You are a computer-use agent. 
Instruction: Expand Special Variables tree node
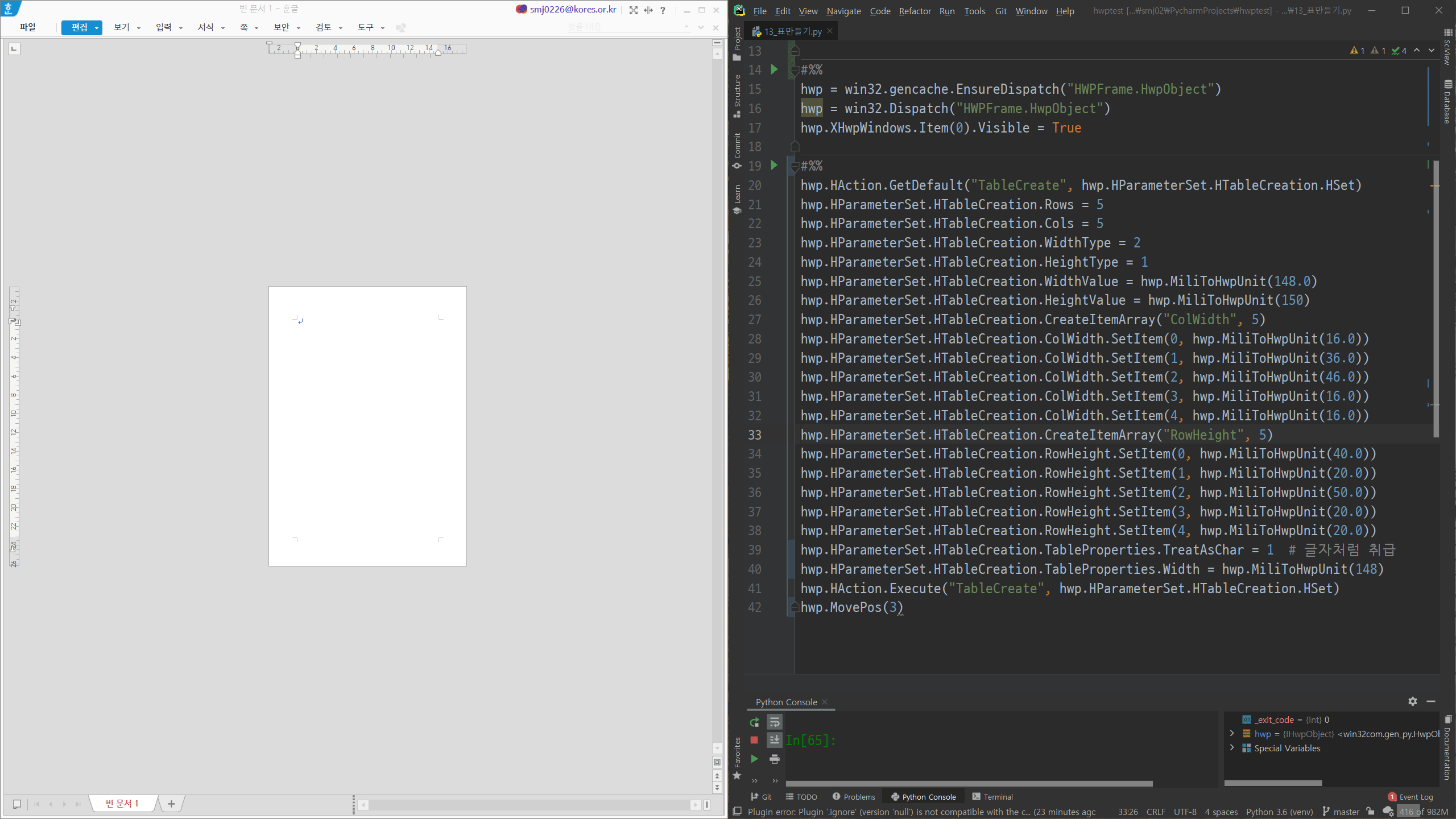pyautogui.click(x=1232, y=748)
